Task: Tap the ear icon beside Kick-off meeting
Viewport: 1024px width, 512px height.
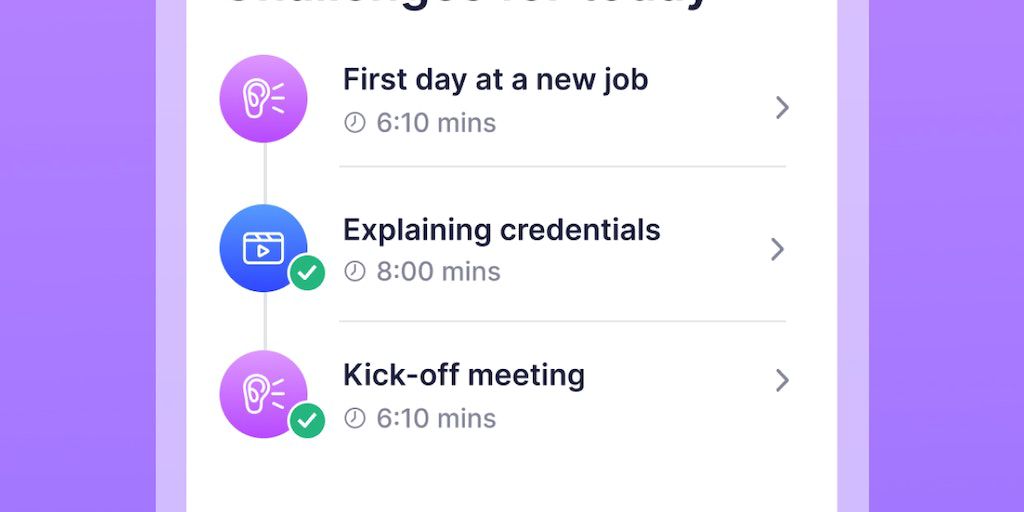Action: (263, 394)
